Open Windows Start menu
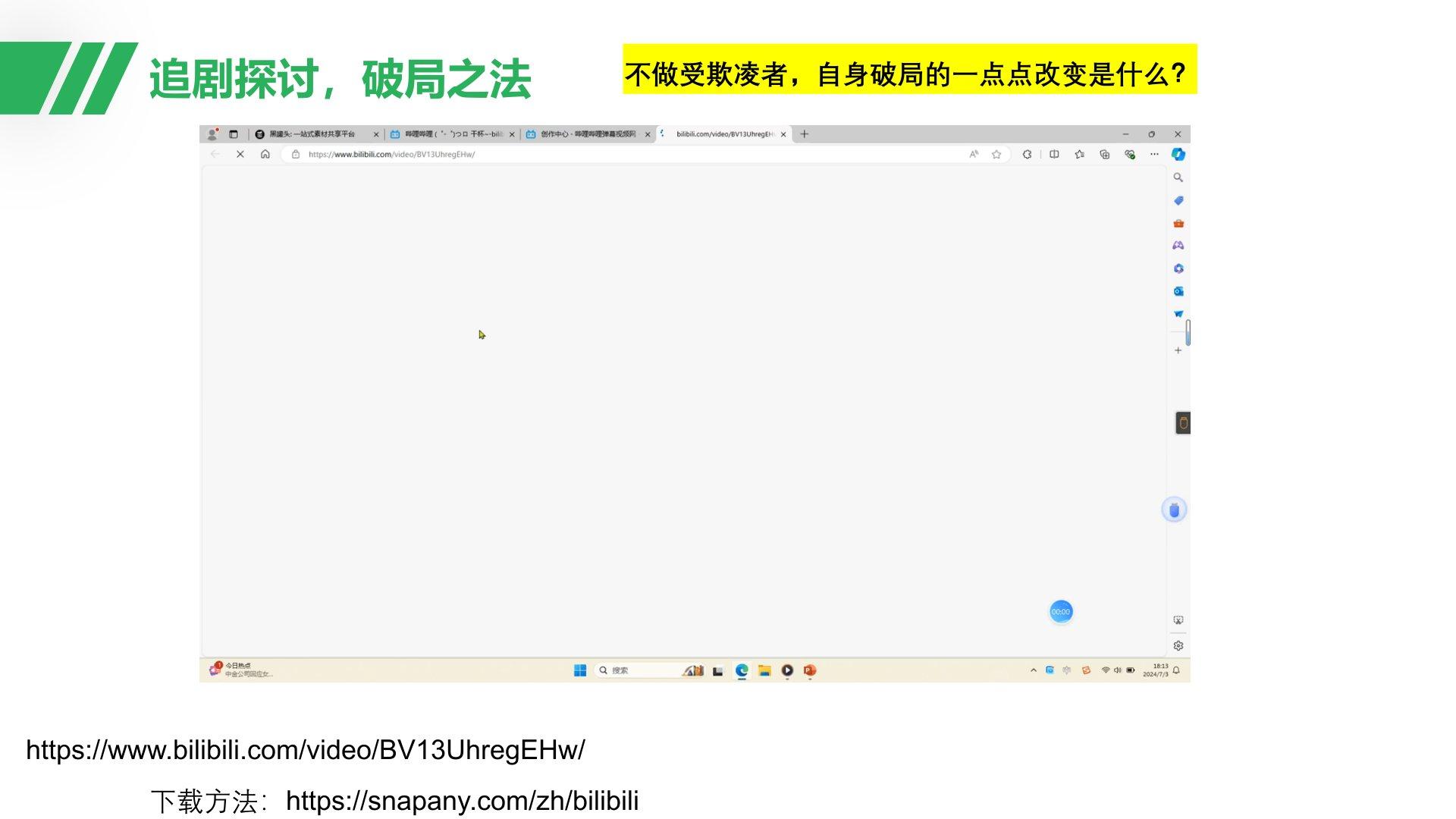 pos(580,670)
